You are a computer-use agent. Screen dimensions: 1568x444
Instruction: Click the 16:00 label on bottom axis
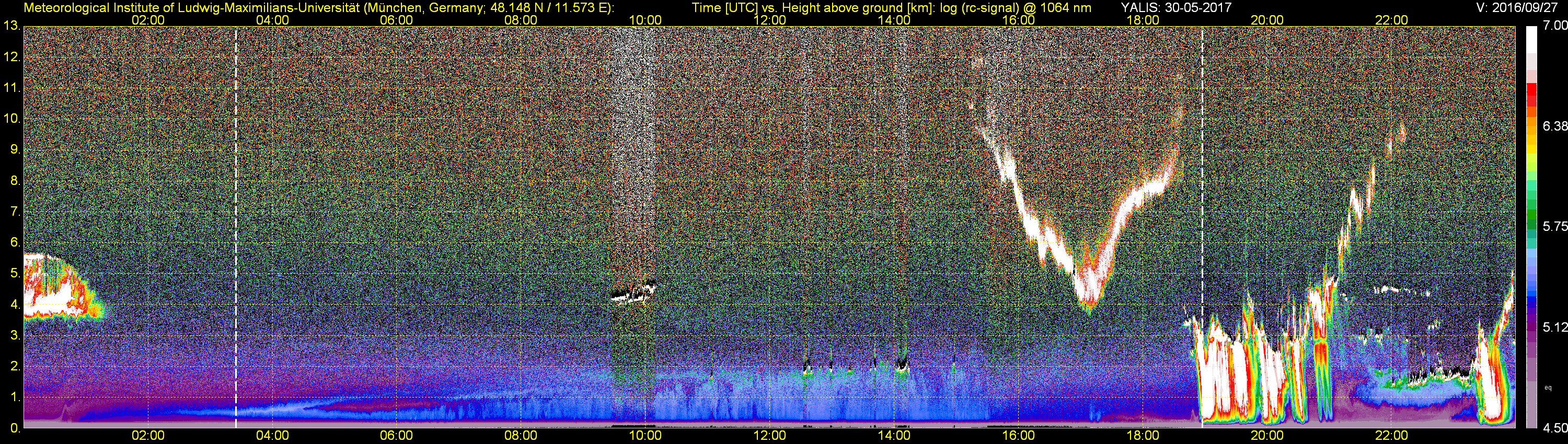(1018, 436)
